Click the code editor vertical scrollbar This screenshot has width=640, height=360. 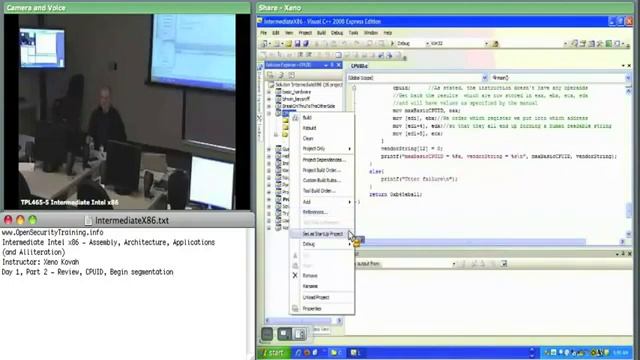[x=629, y=162]
